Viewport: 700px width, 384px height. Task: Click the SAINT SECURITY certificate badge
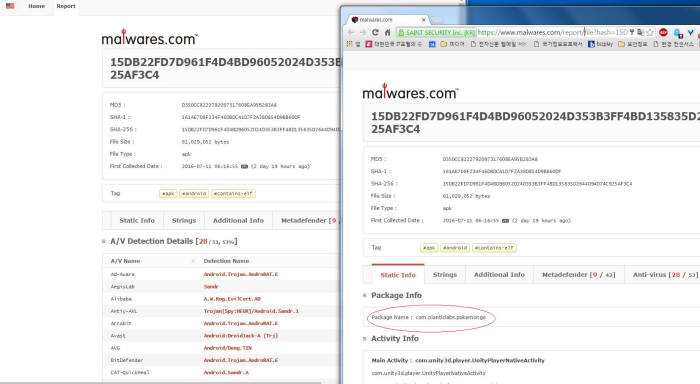436,33
